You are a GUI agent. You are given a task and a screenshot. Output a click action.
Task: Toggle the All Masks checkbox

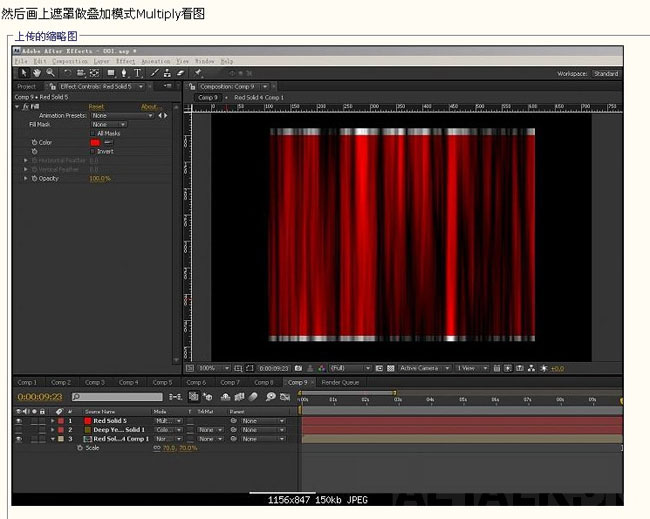[x=93, y=133]
